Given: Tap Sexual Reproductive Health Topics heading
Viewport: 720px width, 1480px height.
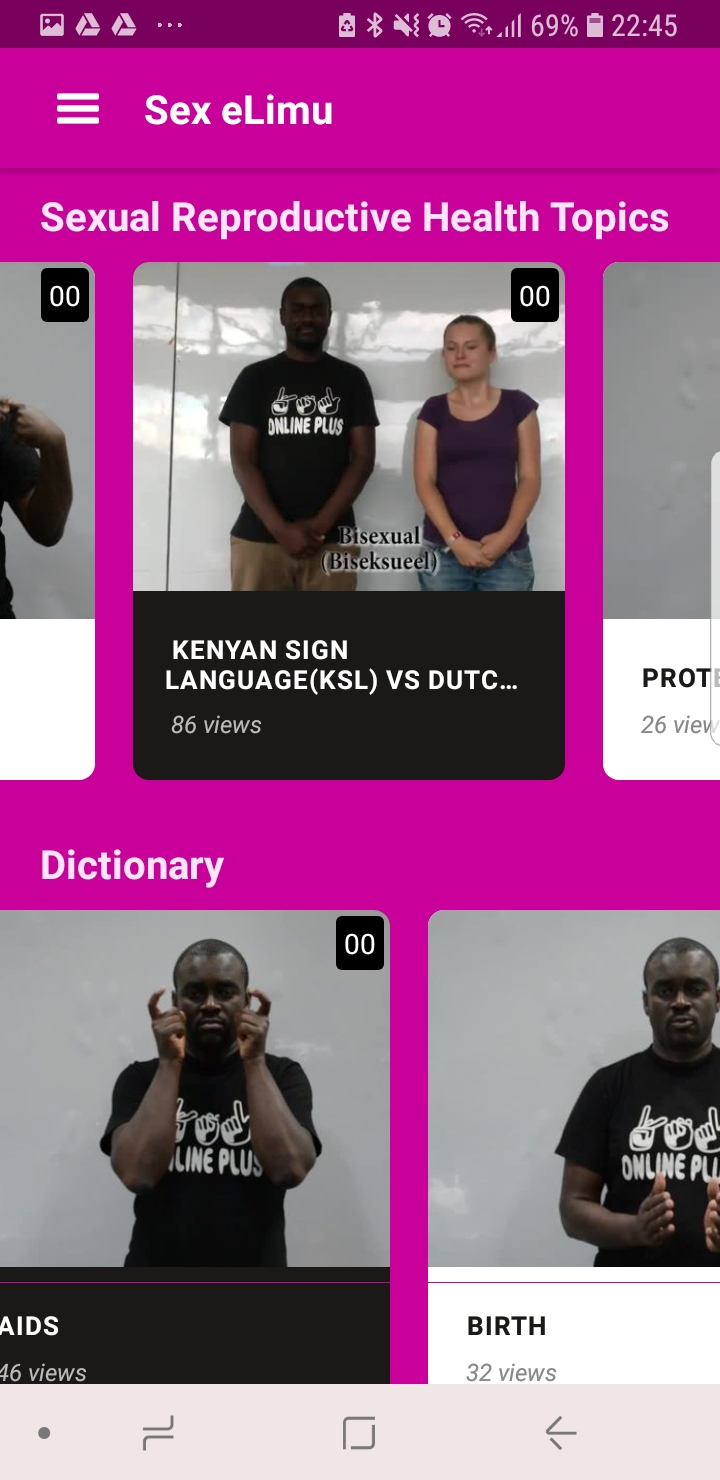Looking at the screenshot, I should (x=355, y=217).
